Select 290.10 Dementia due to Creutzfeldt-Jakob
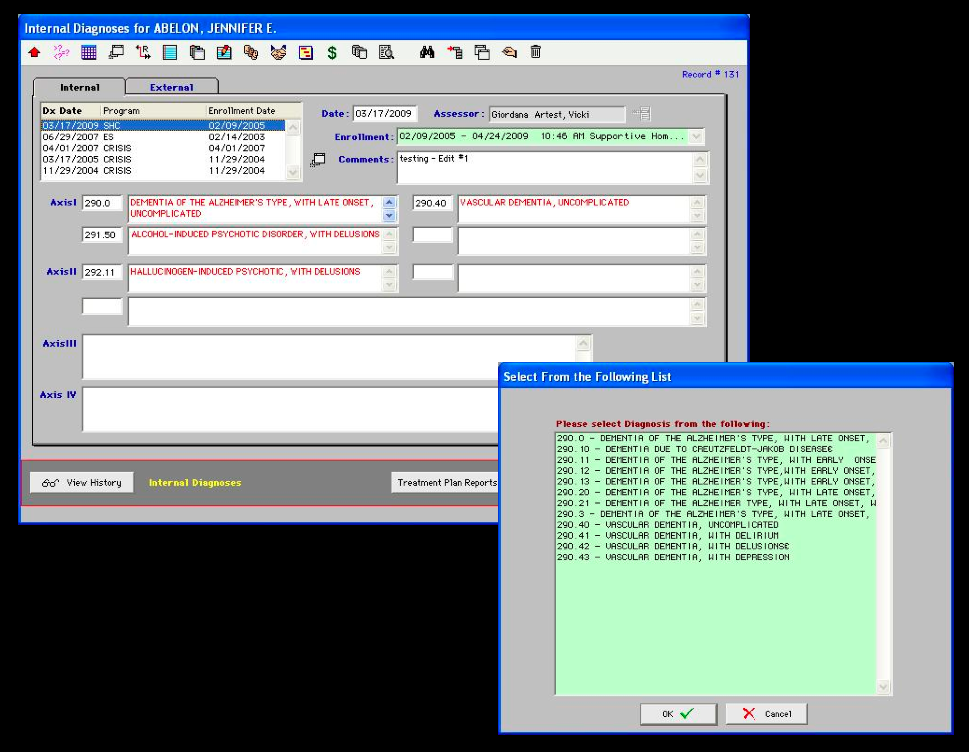The width and height of the screenshot is (969, 752). pos(716,449)
